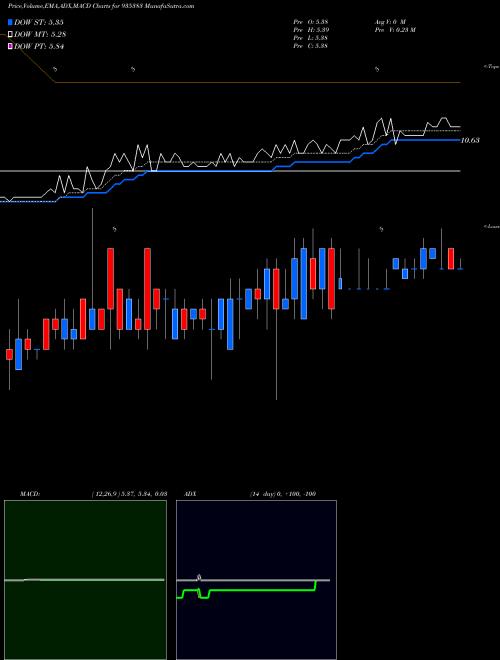Click the white DOW MT legend swatch
The width and height of the screenshot is (500, 660).
[x=11, y=35]
